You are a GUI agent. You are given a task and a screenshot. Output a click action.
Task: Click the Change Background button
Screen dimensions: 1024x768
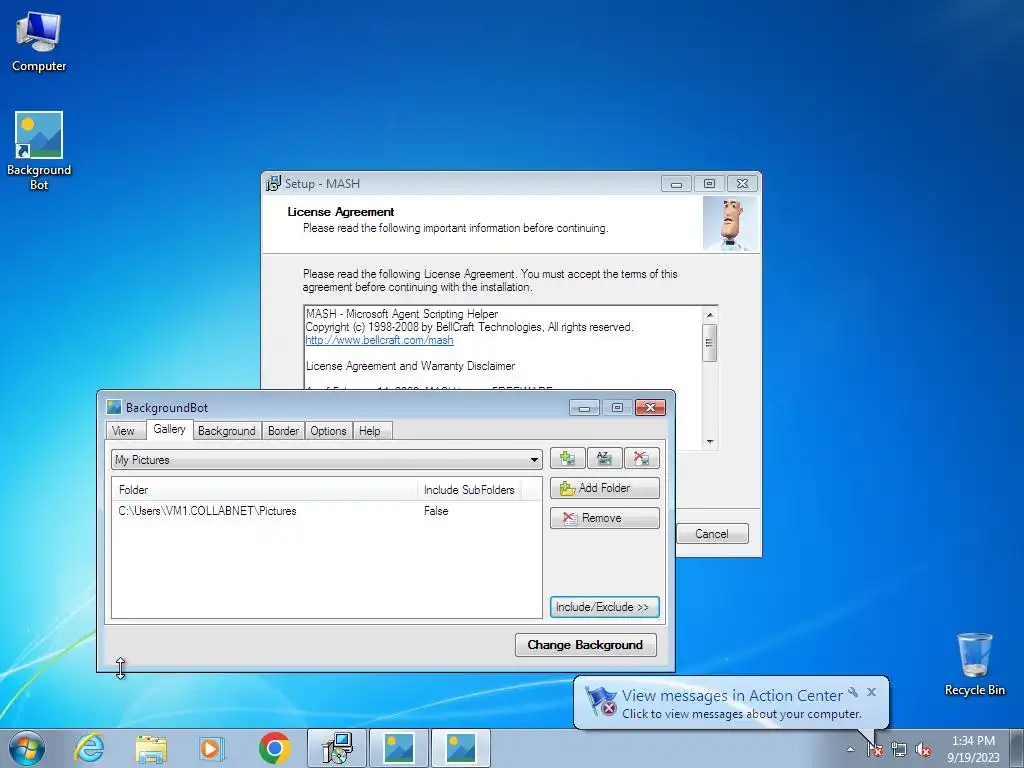(x=586, y=645)
